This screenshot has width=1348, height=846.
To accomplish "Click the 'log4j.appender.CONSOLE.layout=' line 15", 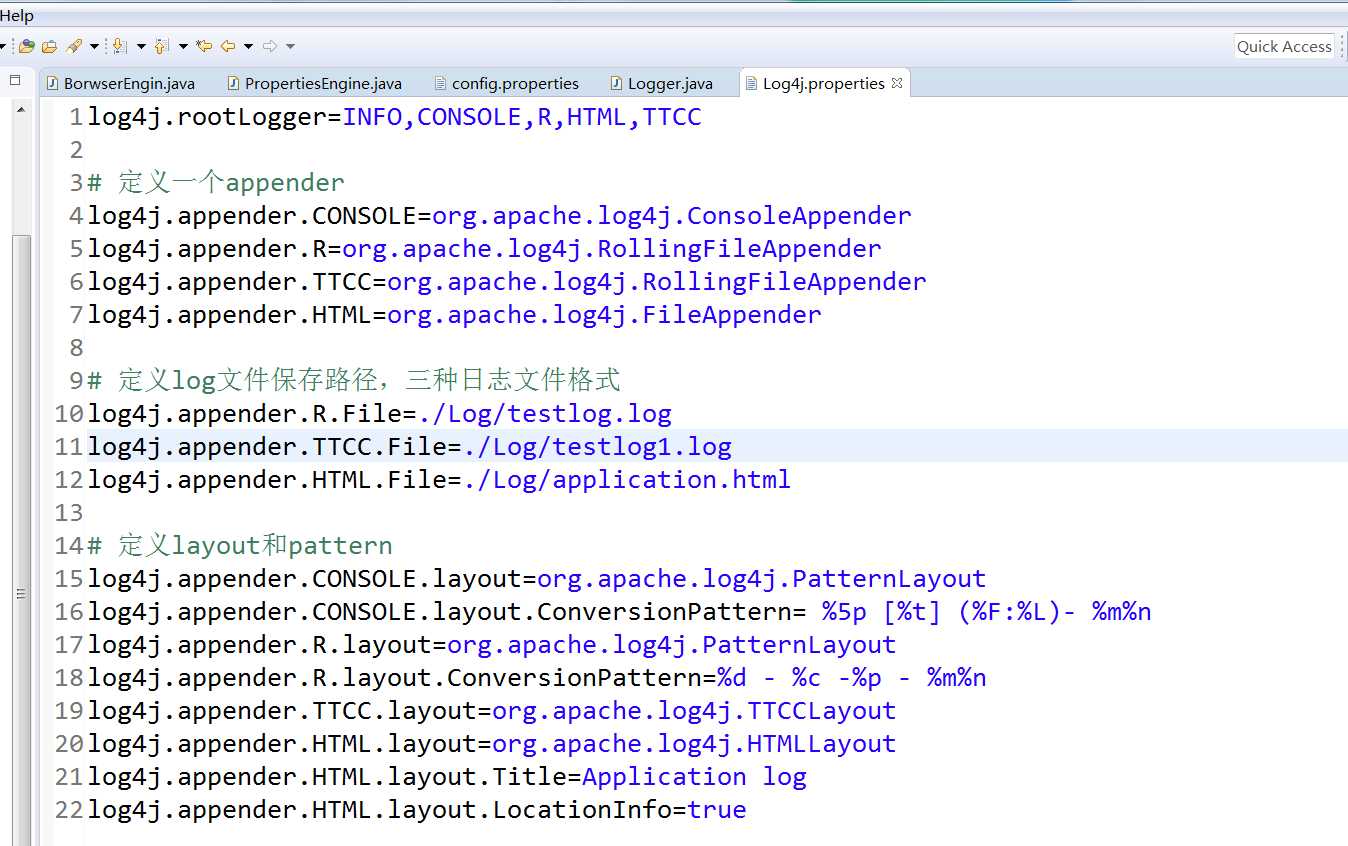I will click(x=537, y=579).
